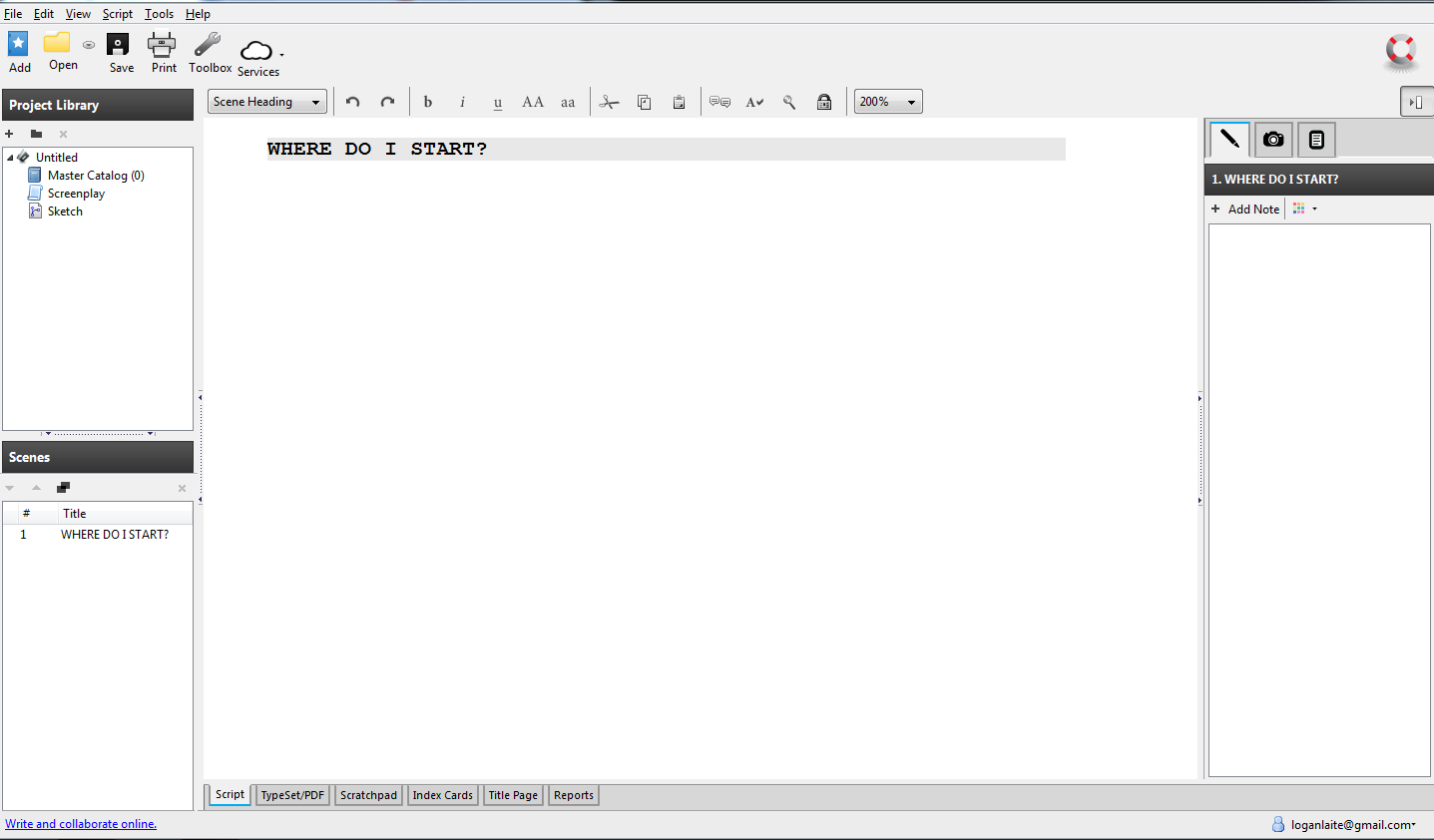Open the note color swatch picker

tap(1300, 209)
